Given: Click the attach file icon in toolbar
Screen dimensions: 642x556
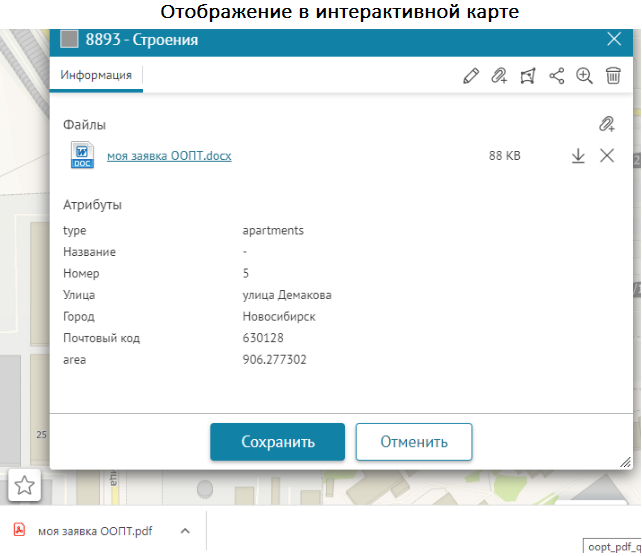Looking at the screenshot, I should 499,76.
